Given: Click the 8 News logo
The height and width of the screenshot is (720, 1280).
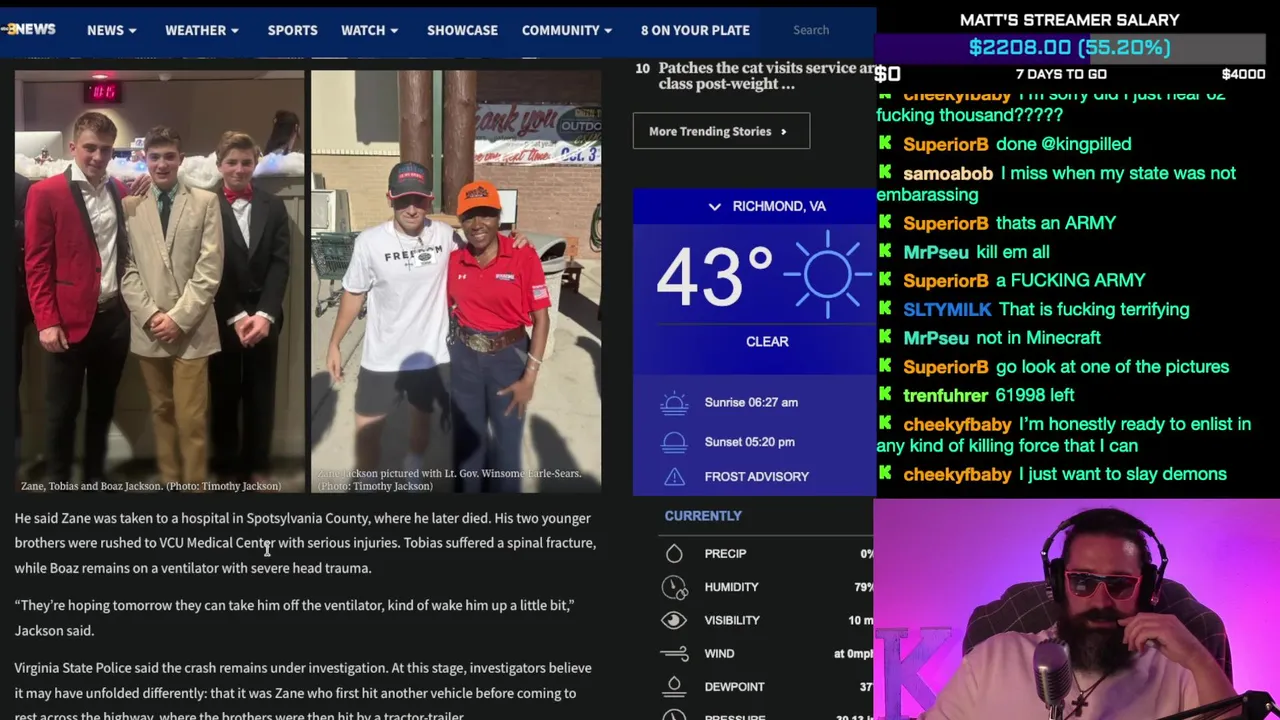Looking at the screenshot, I should (28, 30).
